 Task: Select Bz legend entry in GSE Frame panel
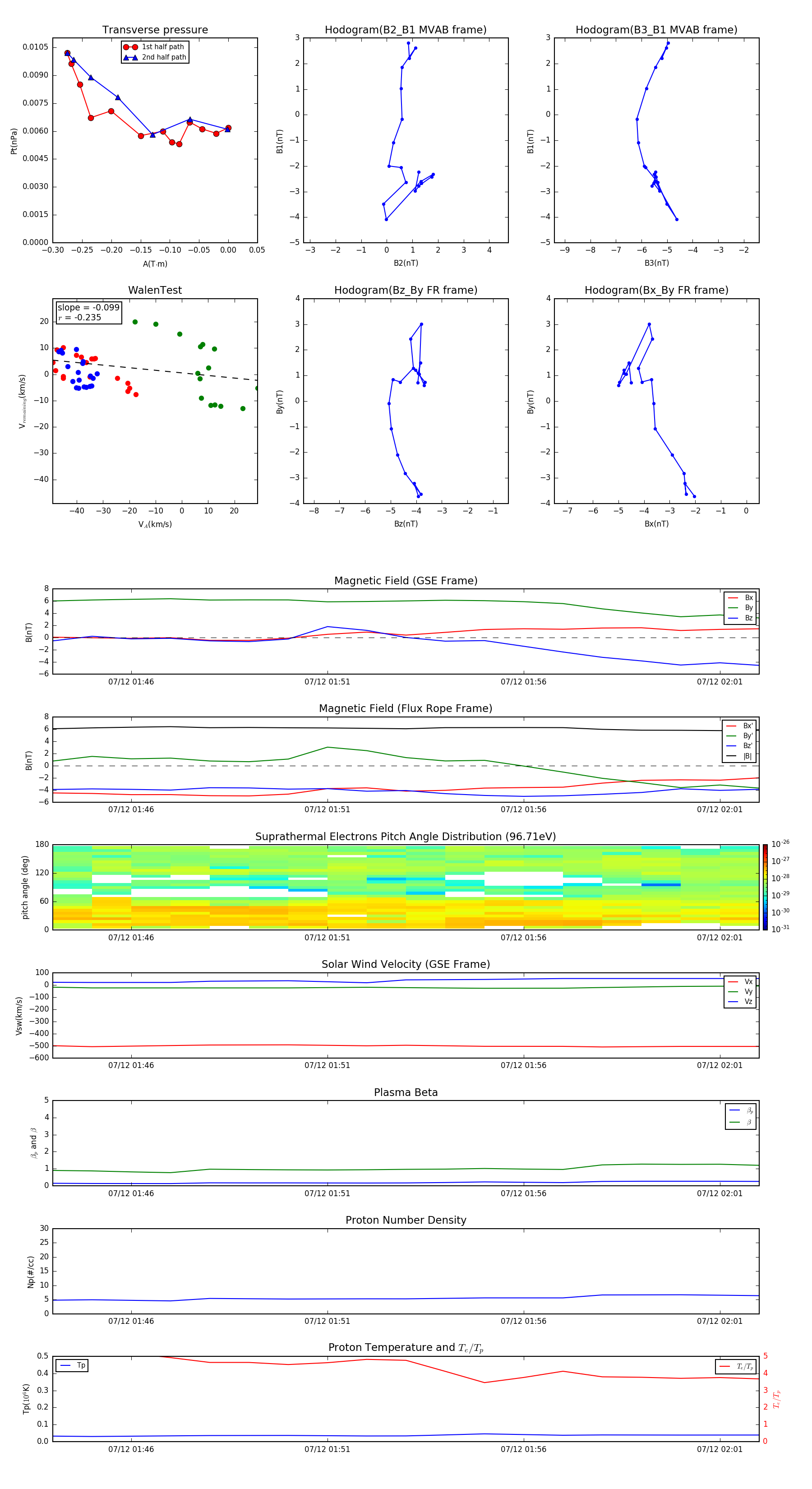coord(740,619)
